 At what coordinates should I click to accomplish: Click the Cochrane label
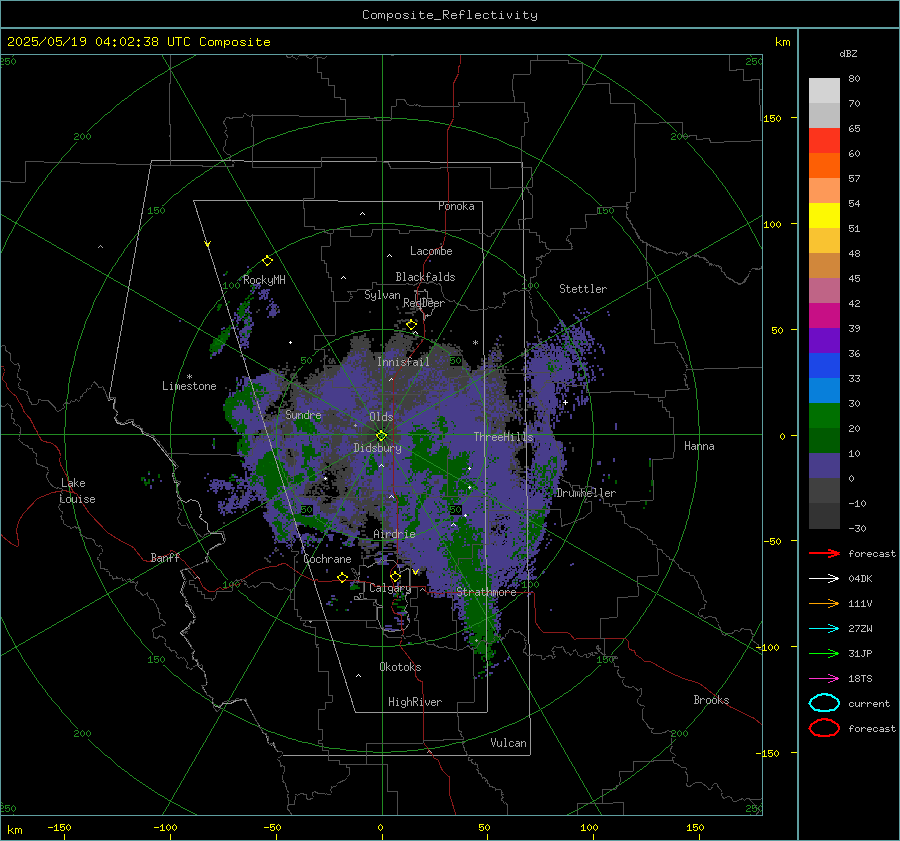tap(327, 559)
